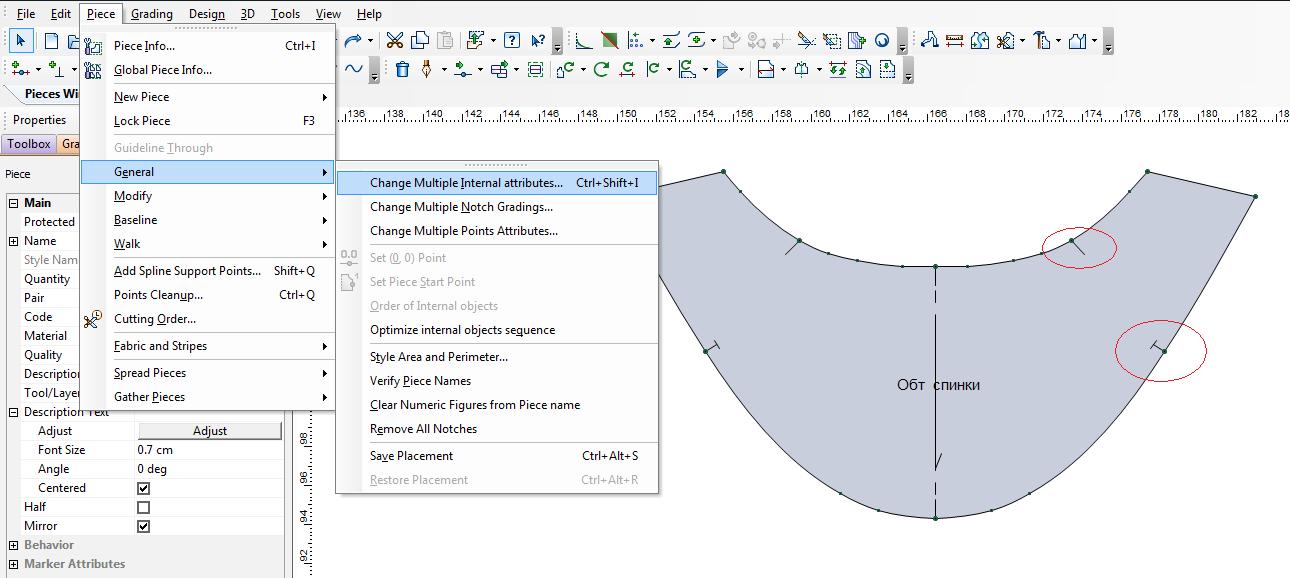
Task: Choose Optimize internal objects sequence
Action: [x=497, y=330]
